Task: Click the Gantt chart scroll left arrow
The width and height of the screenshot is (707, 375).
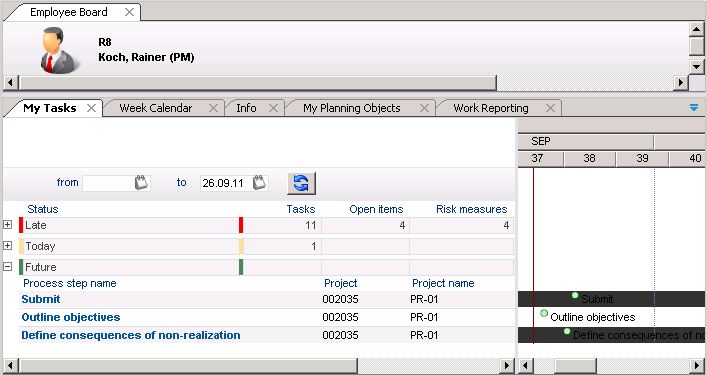Action: click(525, 365)
